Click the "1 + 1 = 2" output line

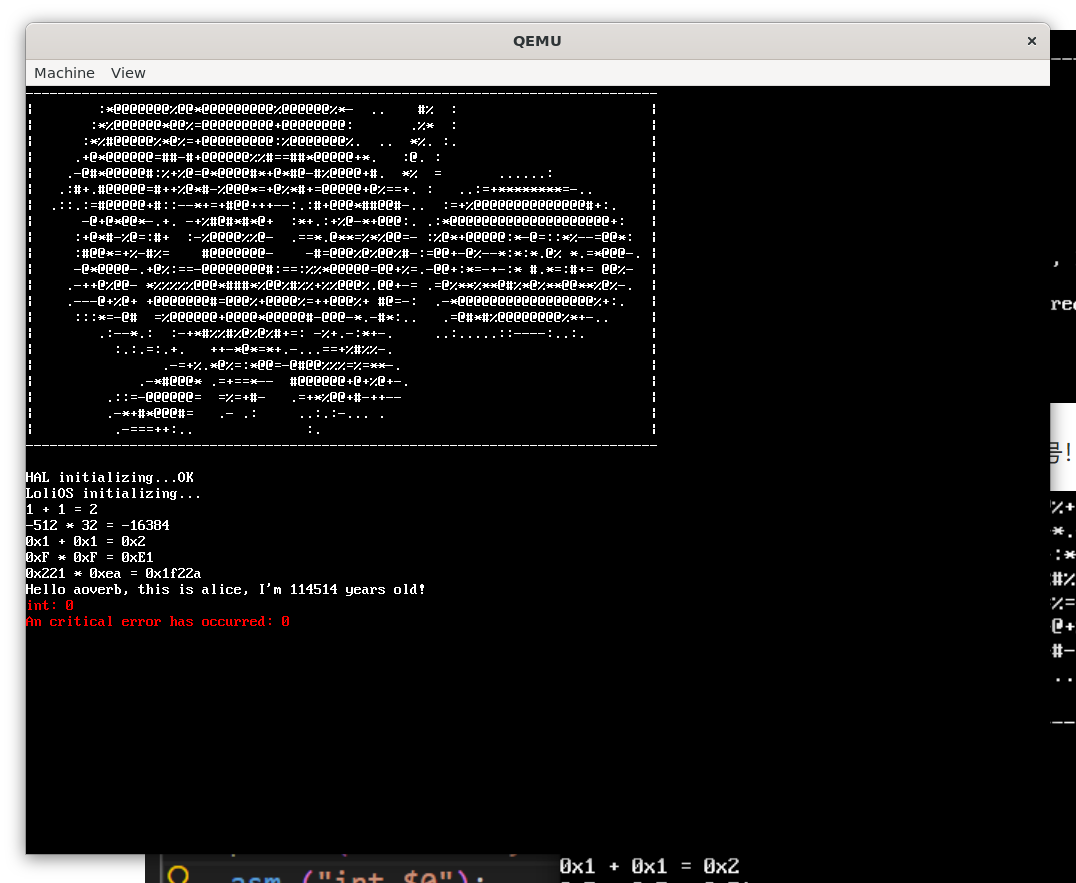61,509
